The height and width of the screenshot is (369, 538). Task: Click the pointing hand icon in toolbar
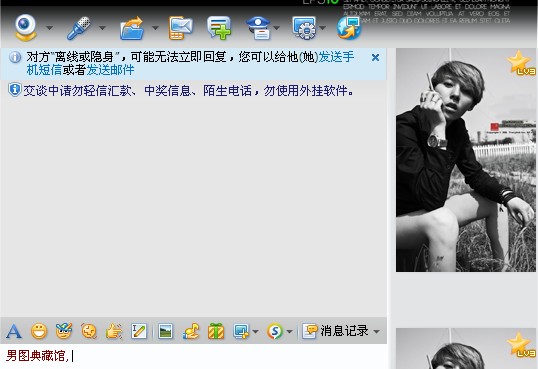(114, 331)
